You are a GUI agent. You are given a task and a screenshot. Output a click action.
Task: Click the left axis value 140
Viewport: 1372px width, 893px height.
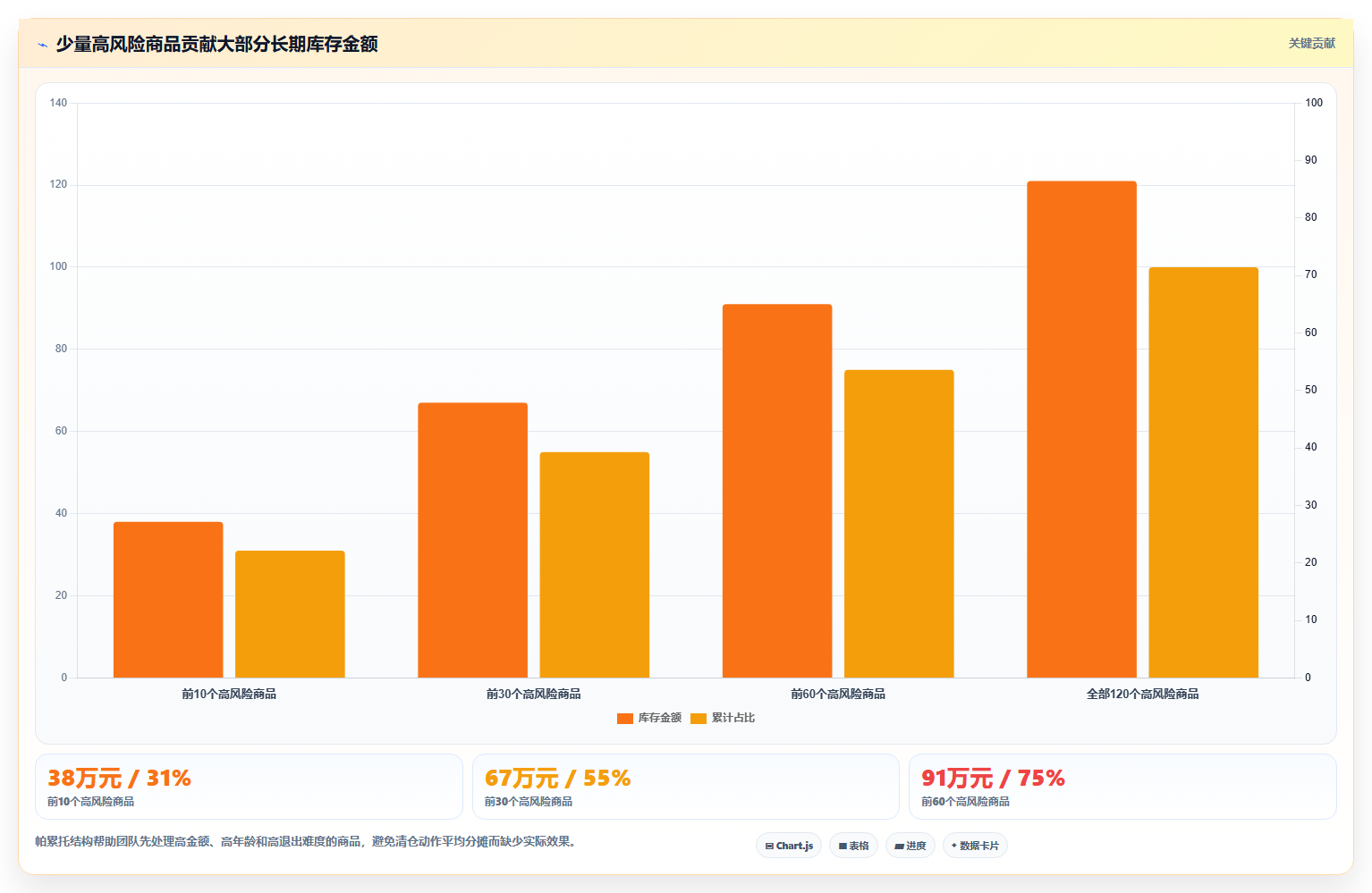[x=58, y=103]
